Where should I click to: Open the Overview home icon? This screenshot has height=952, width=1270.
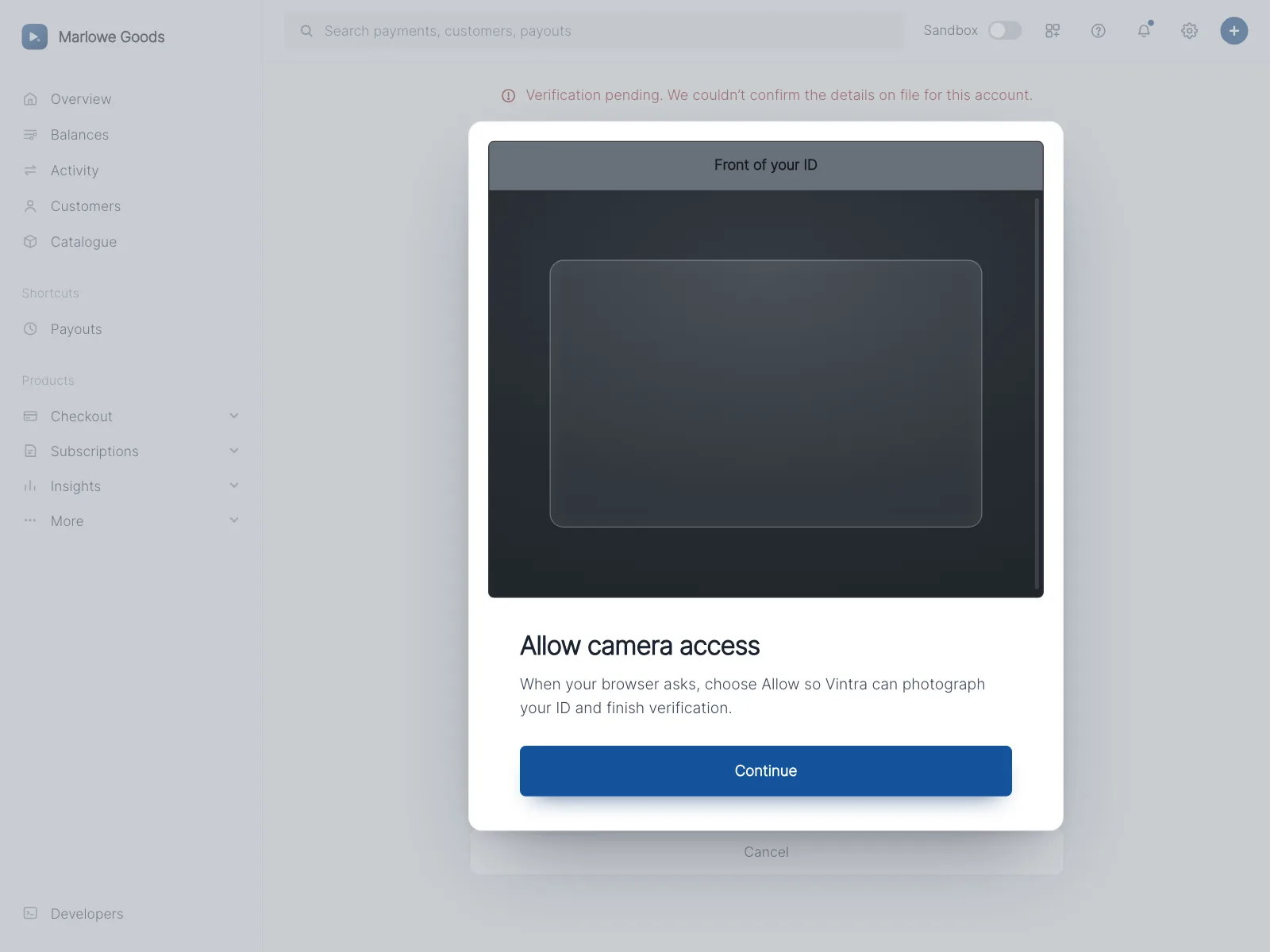[x=30, y=99]
